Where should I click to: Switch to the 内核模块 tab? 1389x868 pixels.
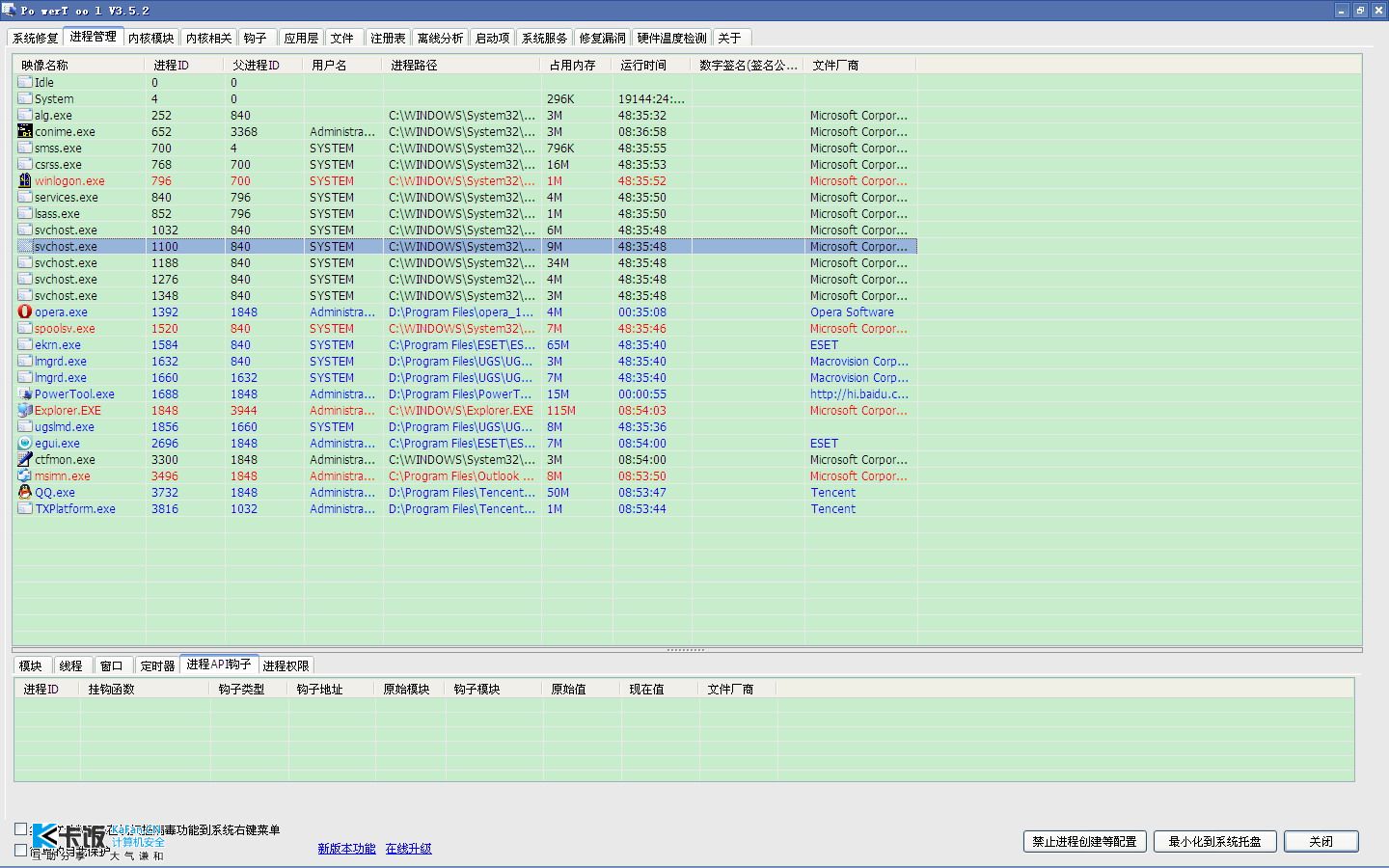point(151,38)
